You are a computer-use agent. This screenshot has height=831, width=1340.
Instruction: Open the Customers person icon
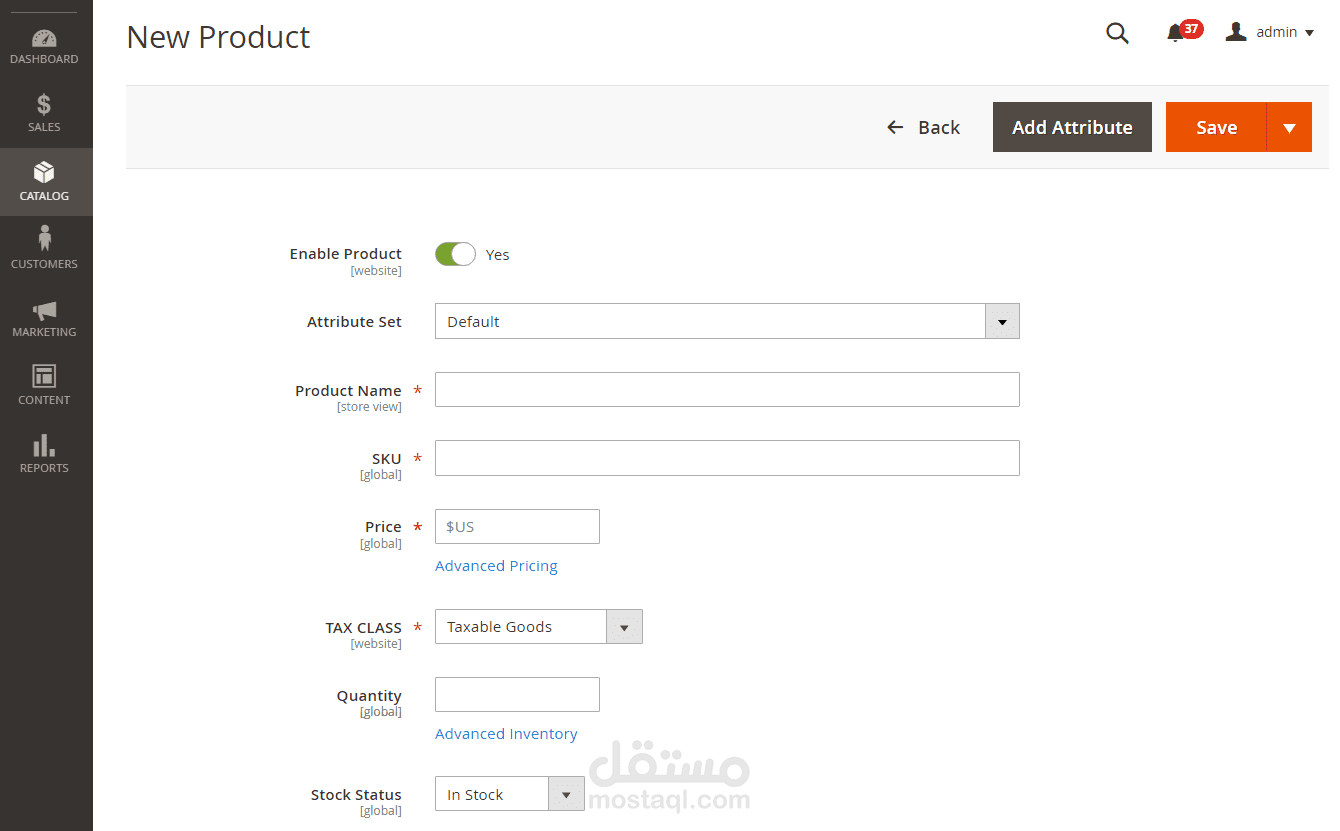click(44, 240)
